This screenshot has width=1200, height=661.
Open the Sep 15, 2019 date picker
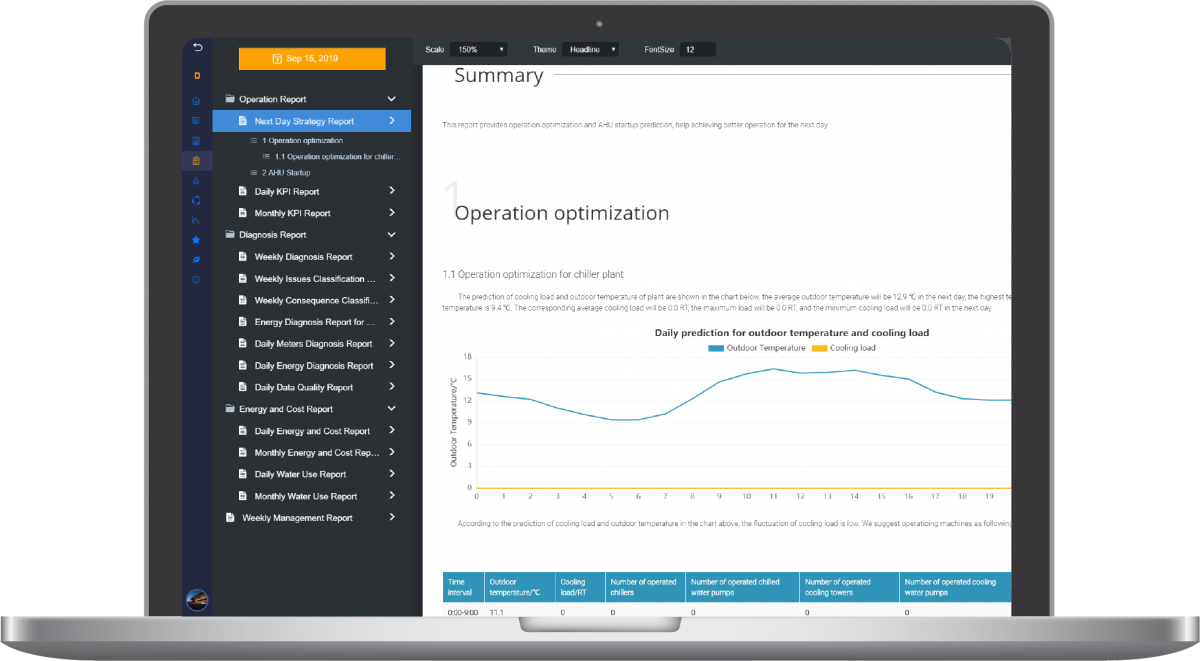[312, 59]
